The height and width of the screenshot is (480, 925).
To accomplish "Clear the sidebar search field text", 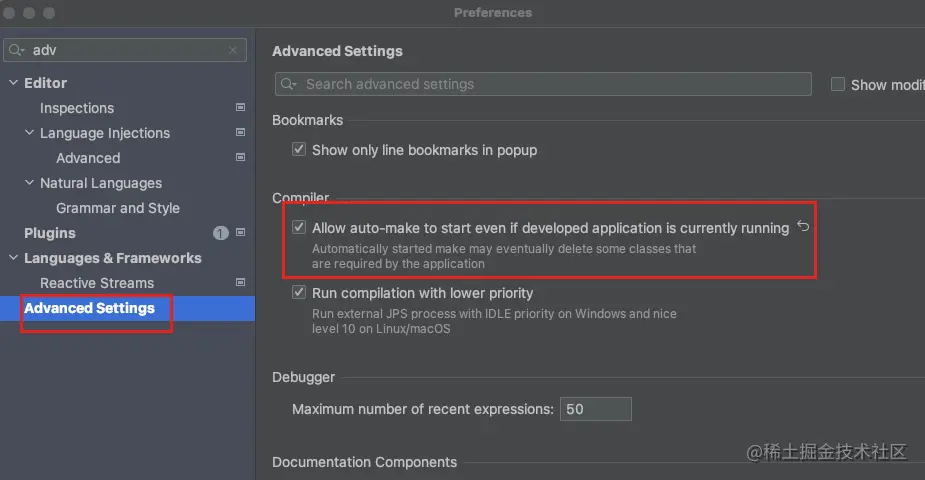I will pos(233,49).
